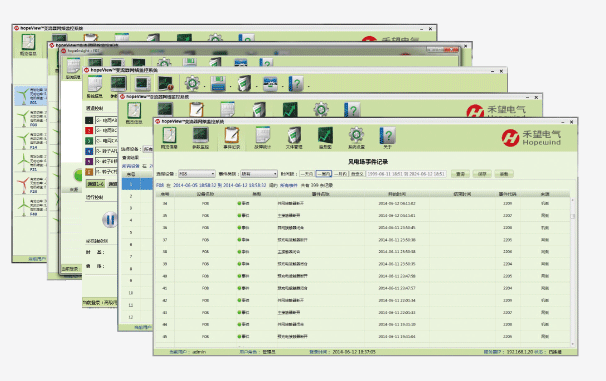Click the file cabinet icon in third window
The height and width of the screenshot is (381, 606).
(244, 83)
